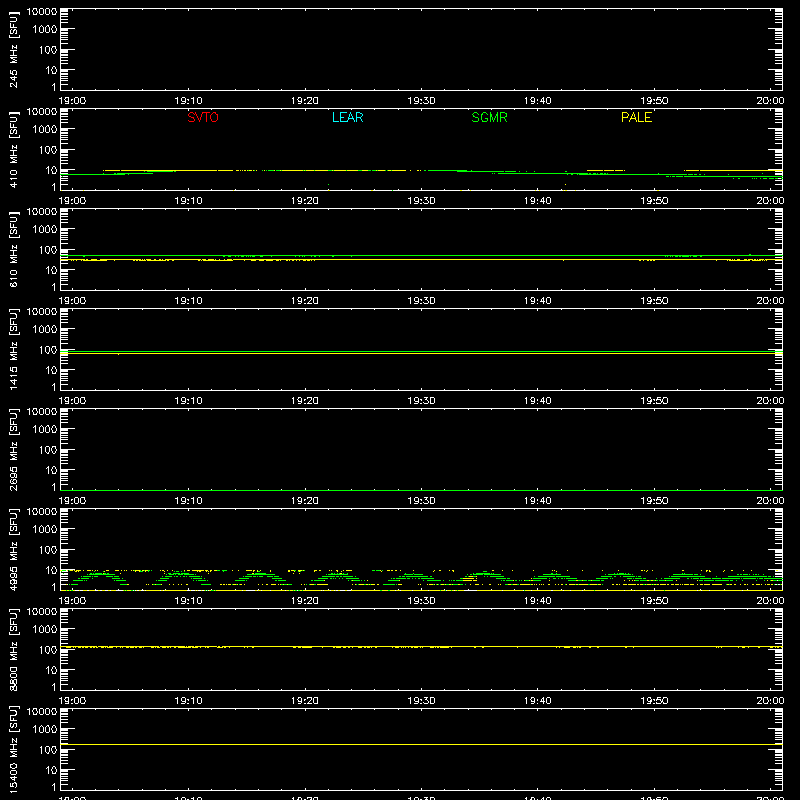The height and width of the screenshot is (800, 800).
Task: Click 19:40 label under the 410 MHz plot
Action: [x=537, y=201]
